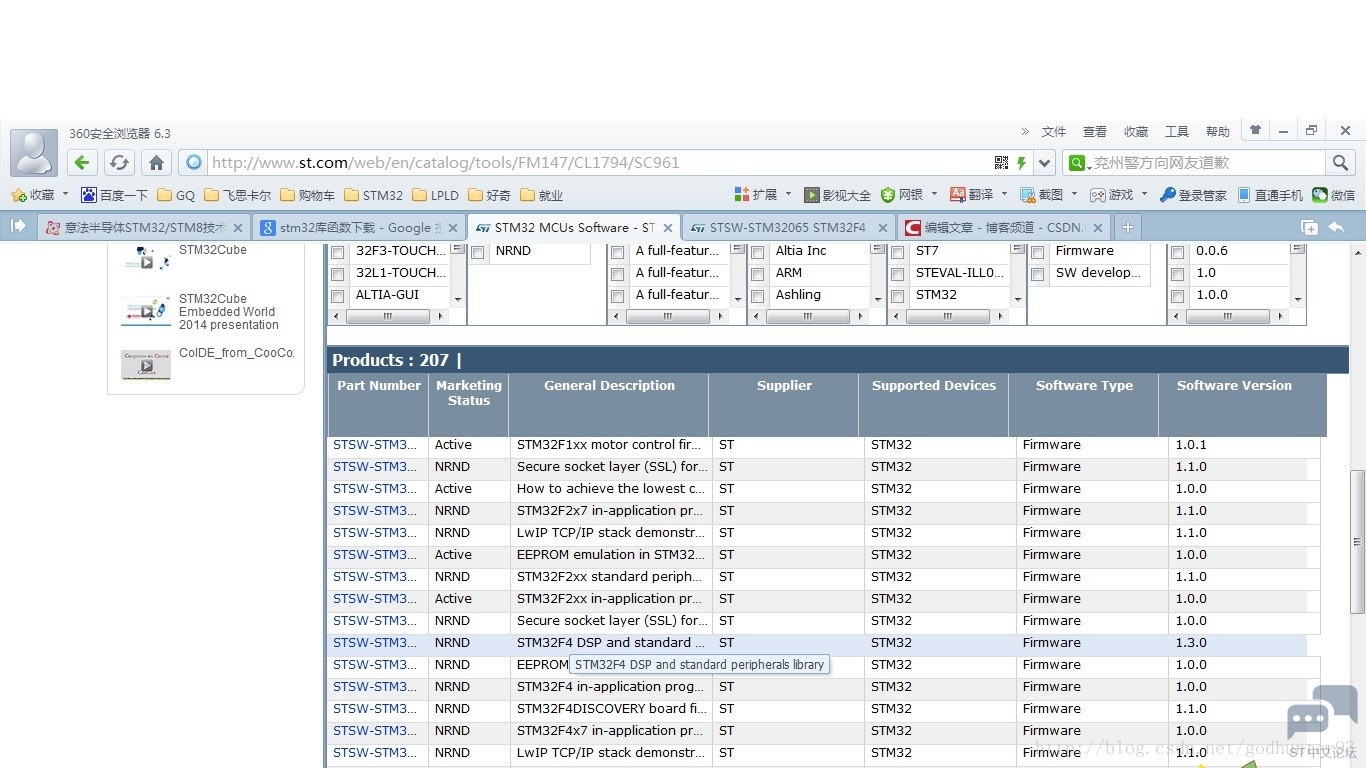Enable the ARM supplier checkbox
Viewport: 1366px width, 768px height.
pos(757,274)
